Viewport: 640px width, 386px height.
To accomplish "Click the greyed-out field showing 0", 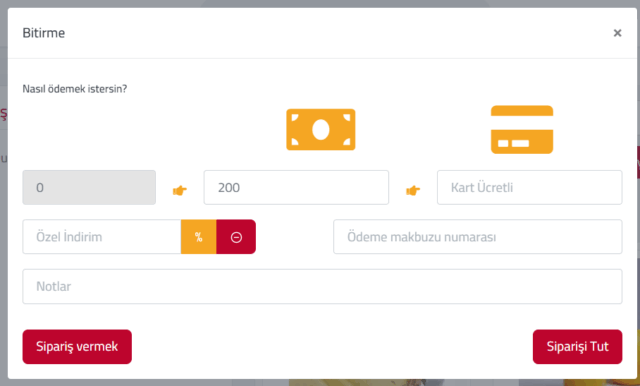I will (x=89, y=187).
